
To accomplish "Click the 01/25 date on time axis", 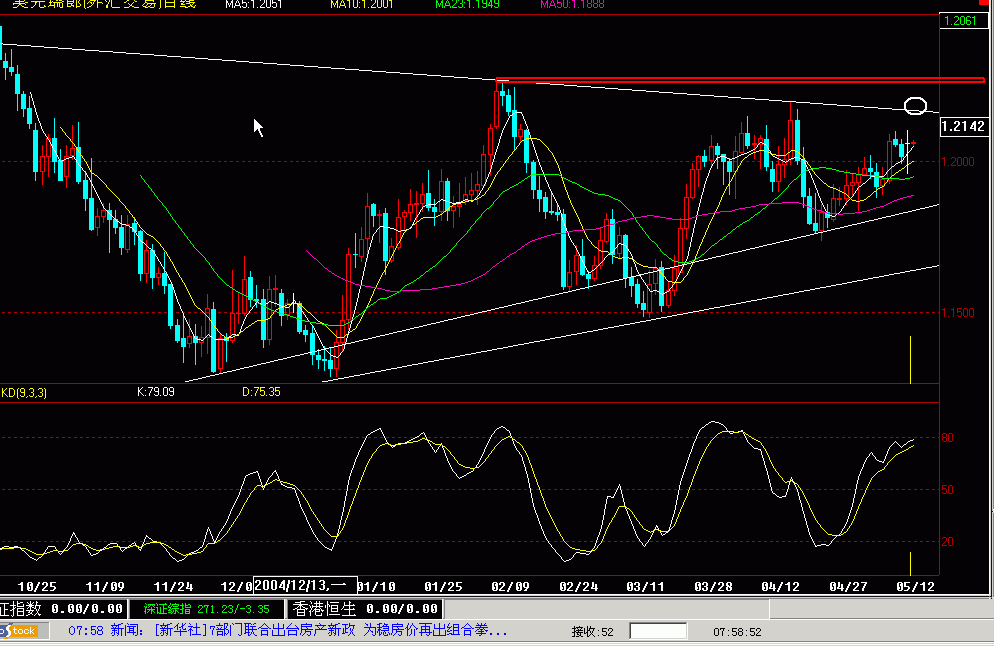I will point(443,586).
